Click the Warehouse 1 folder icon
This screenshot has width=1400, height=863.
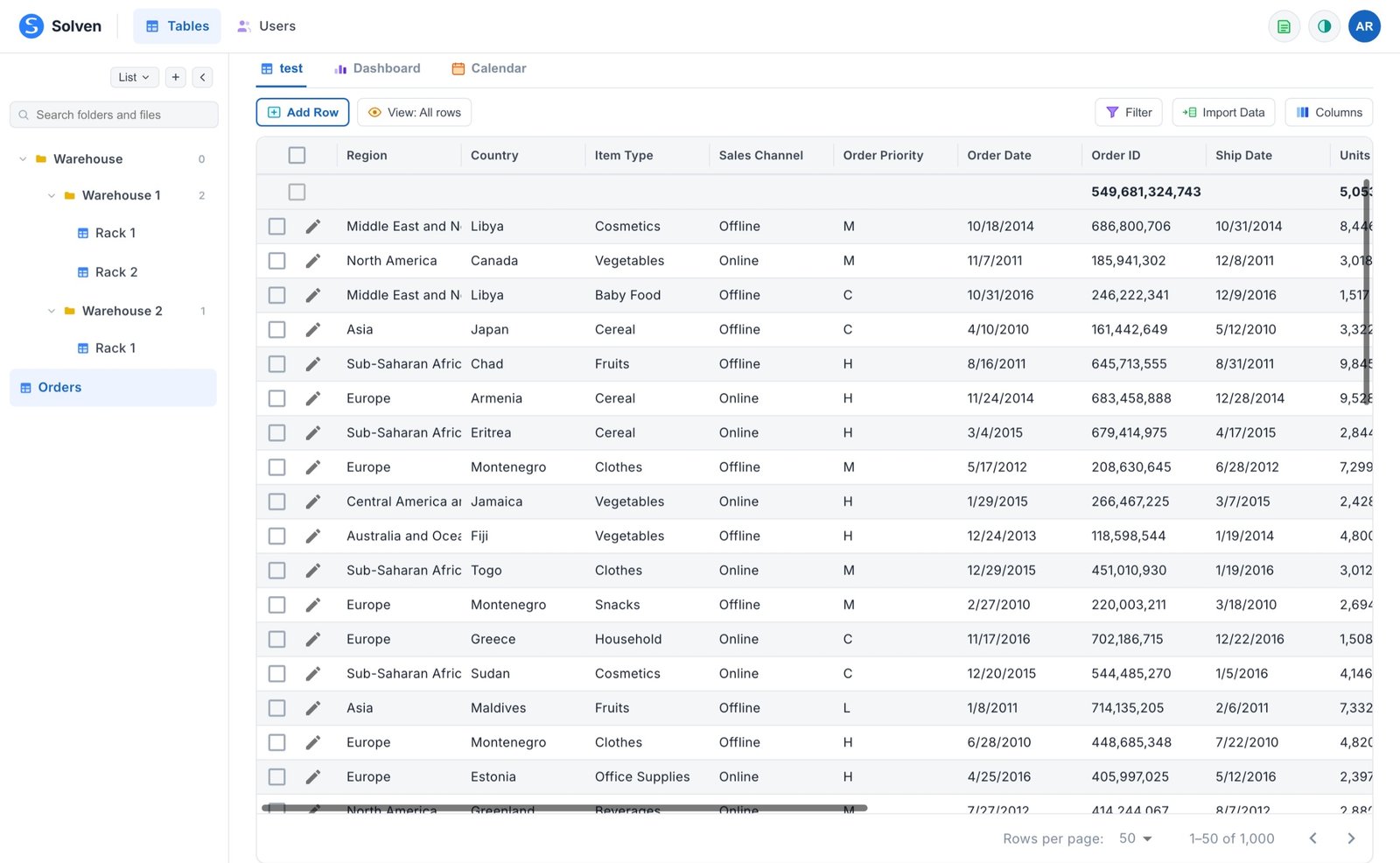click(69, 196)
